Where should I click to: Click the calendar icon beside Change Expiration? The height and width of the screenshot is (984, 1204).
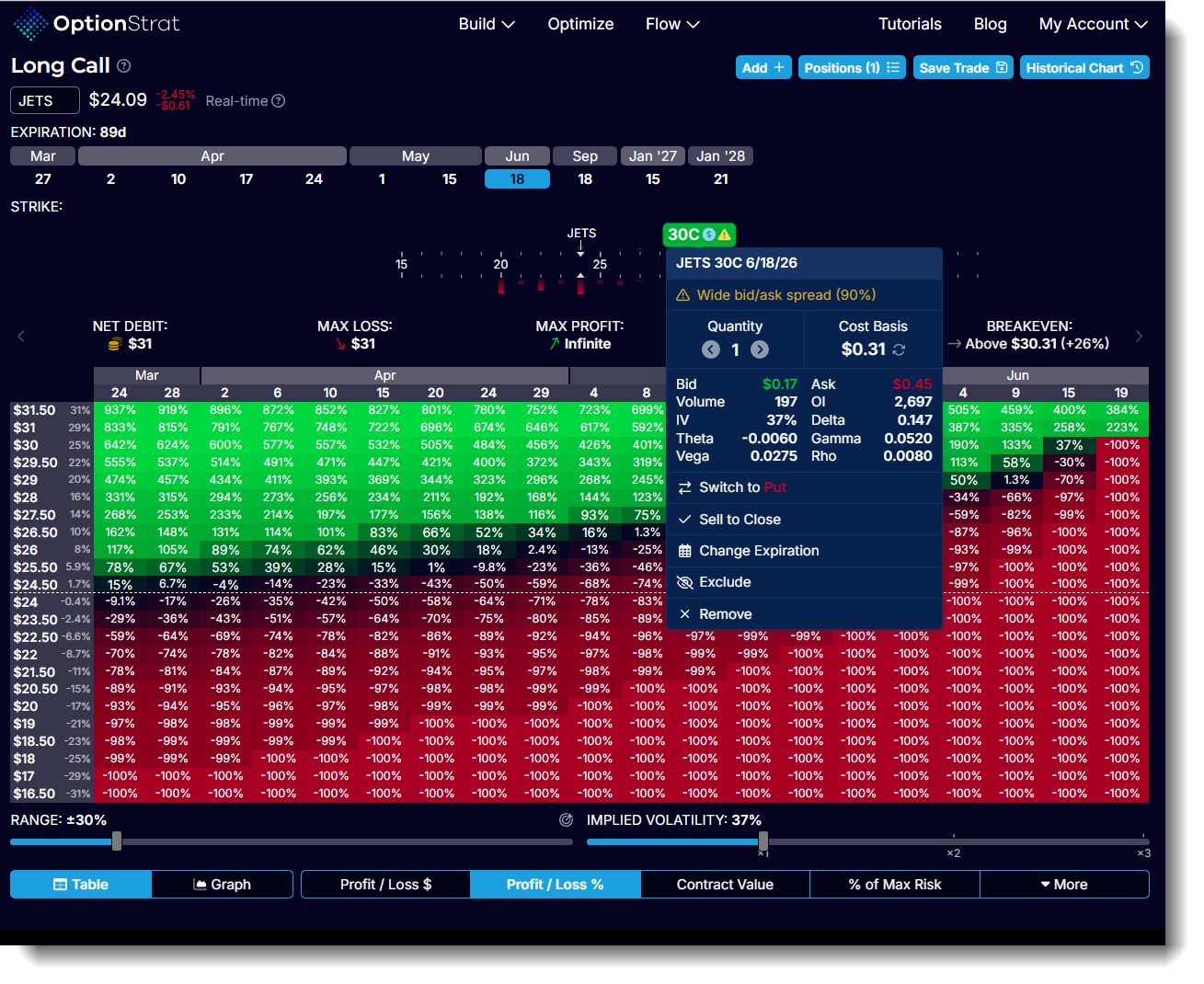click(x=684, y=551)
